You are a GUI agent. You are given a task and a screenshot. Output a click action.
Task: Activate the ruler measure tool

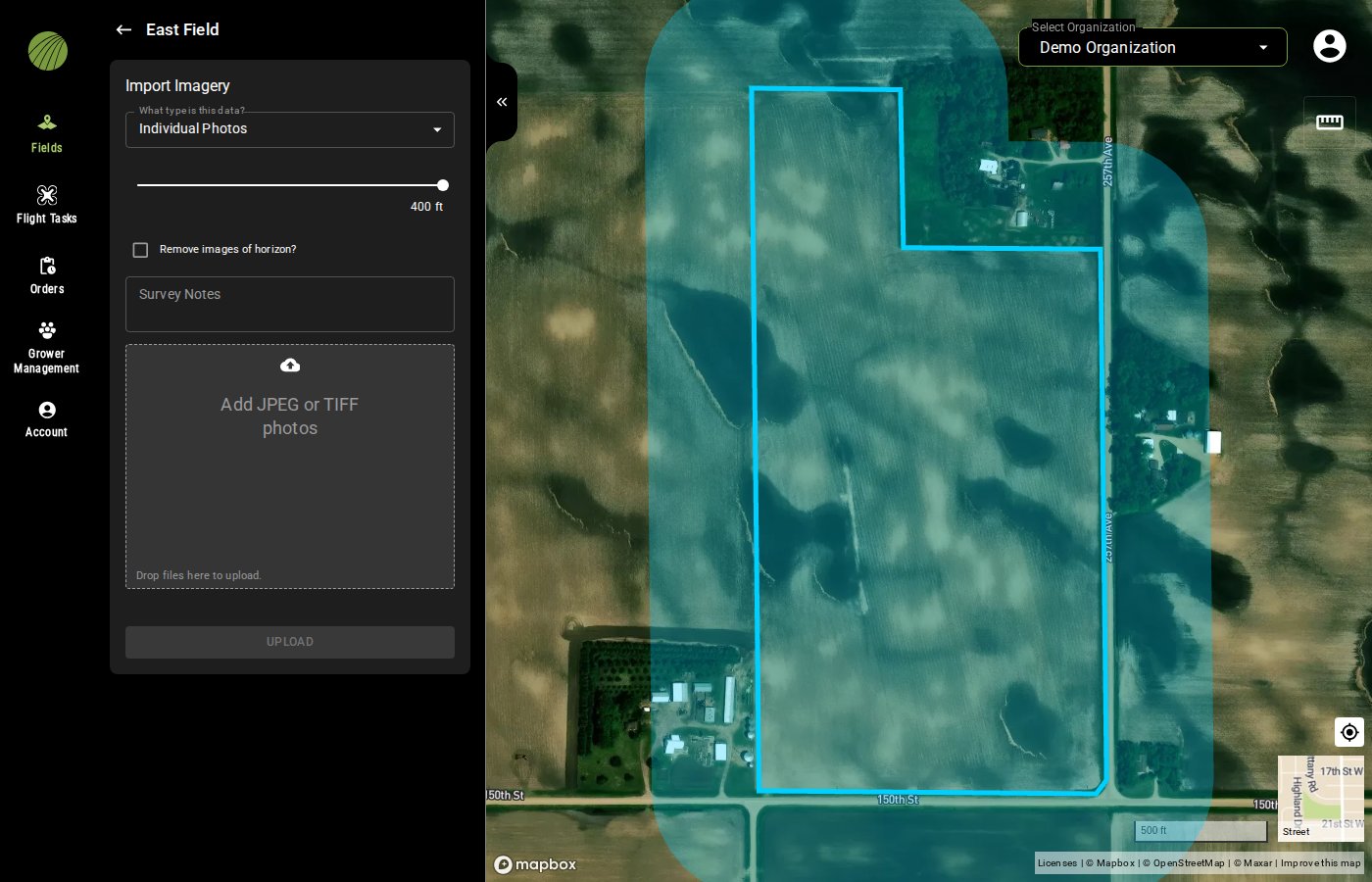pyautogui.click(x=1330, y=122)
